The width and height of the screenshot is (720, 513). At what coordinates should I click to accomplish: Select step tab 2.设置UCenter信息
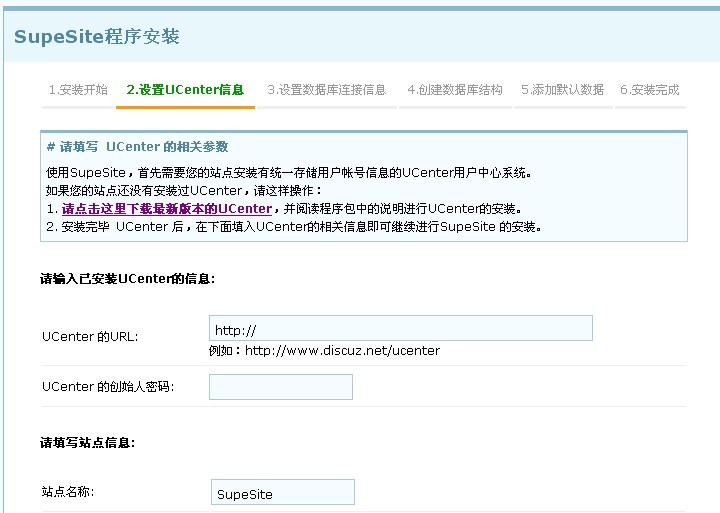coord(185,90)
